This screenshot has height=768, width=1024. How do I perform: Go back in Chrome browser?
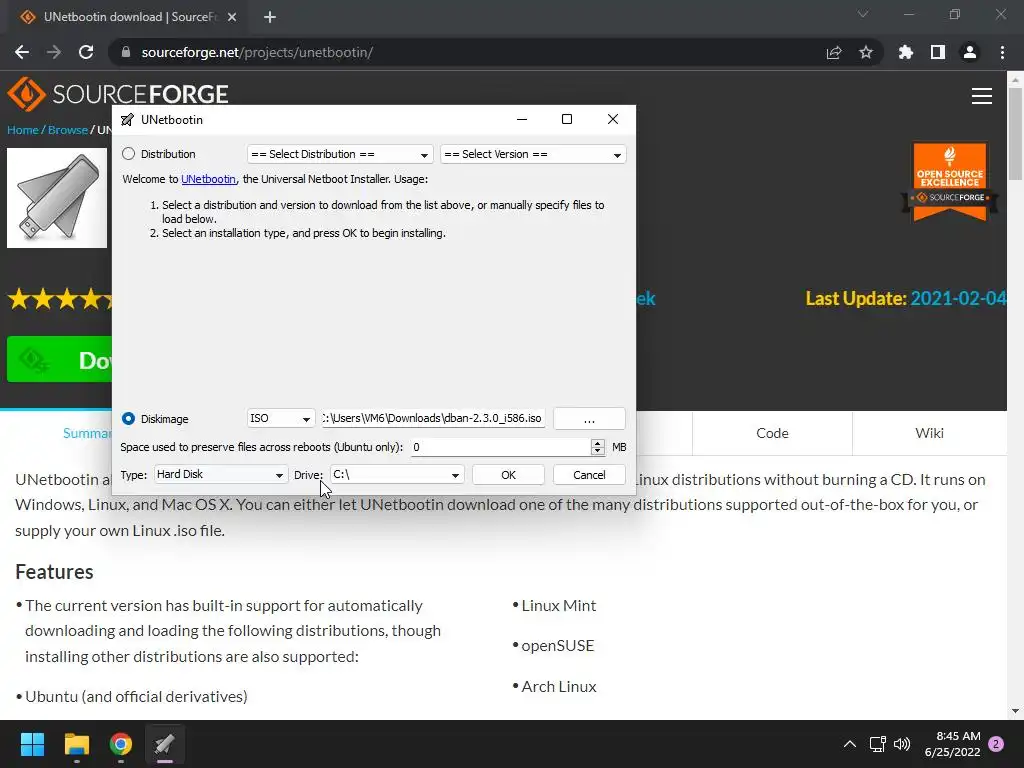tap(22, 52)
